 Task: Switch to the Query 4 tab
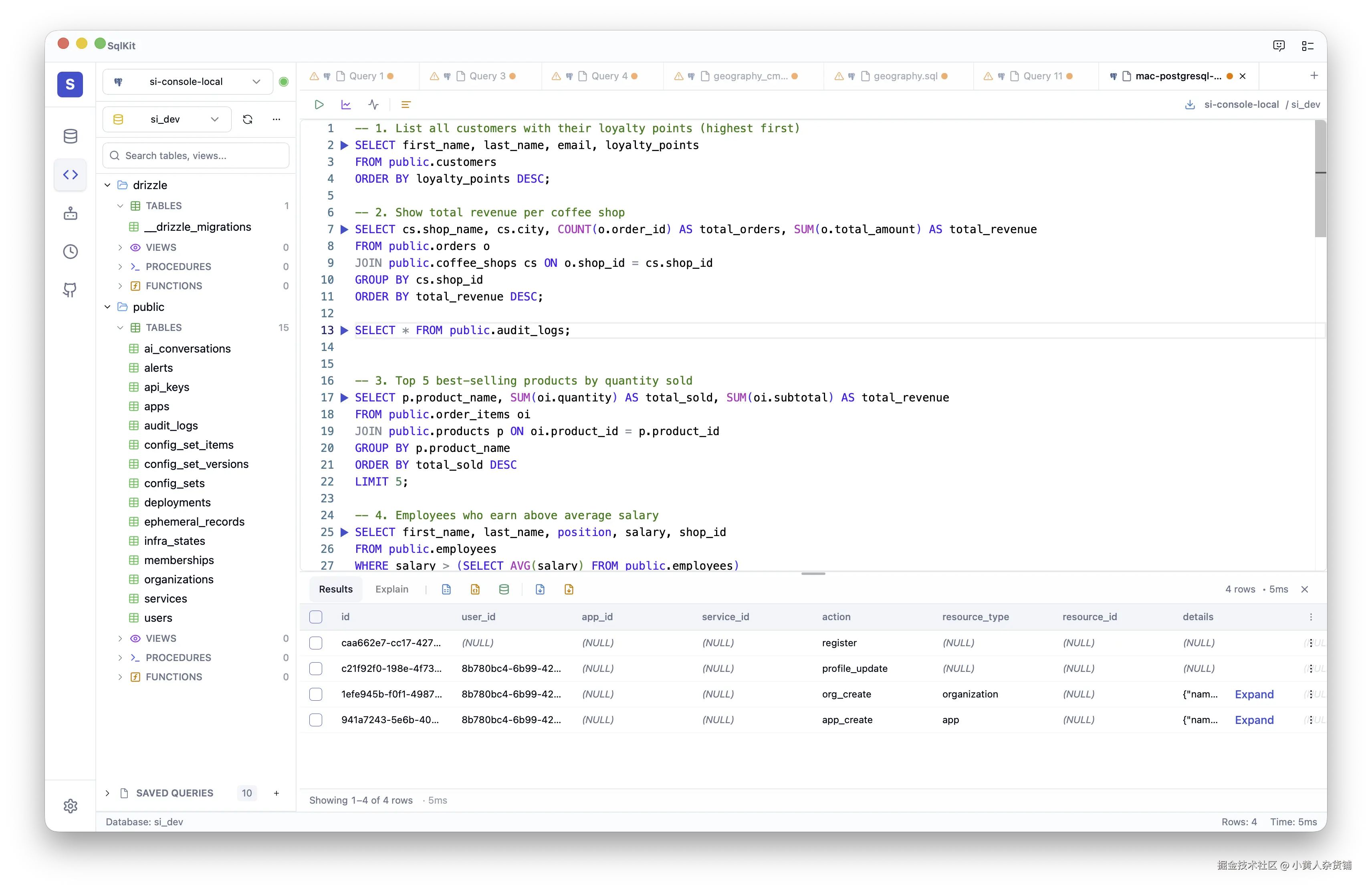(x=602, y=75)
